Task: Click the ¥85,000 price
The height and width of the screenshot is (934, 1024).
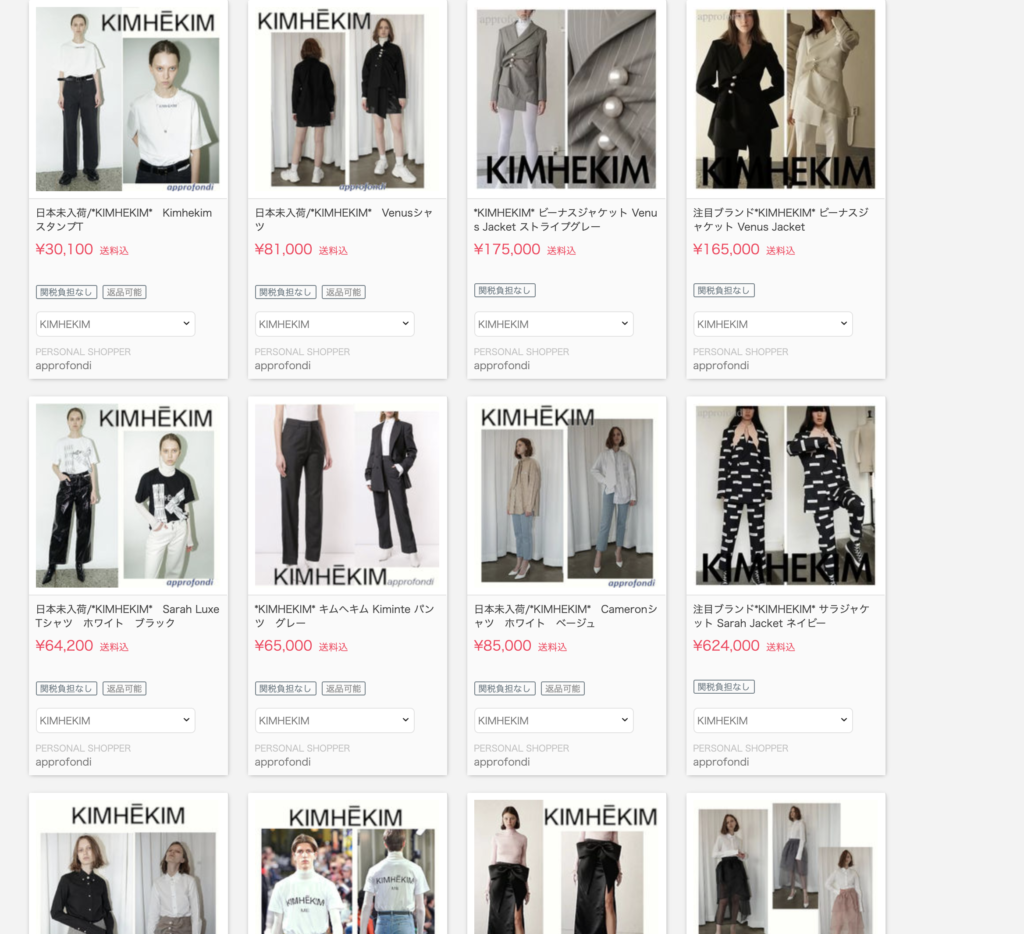Action: pos(502,646)
